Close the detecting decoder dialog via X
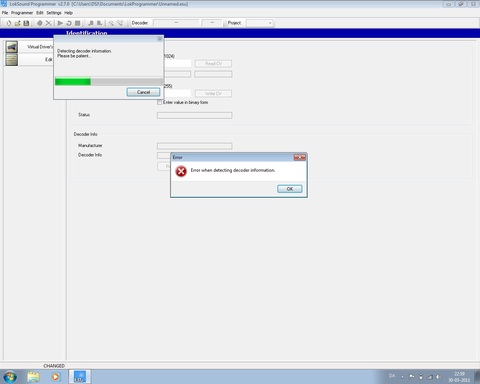The width and height of the screenshot is (480, 384). pyautogui.click(x=160, y=39)
